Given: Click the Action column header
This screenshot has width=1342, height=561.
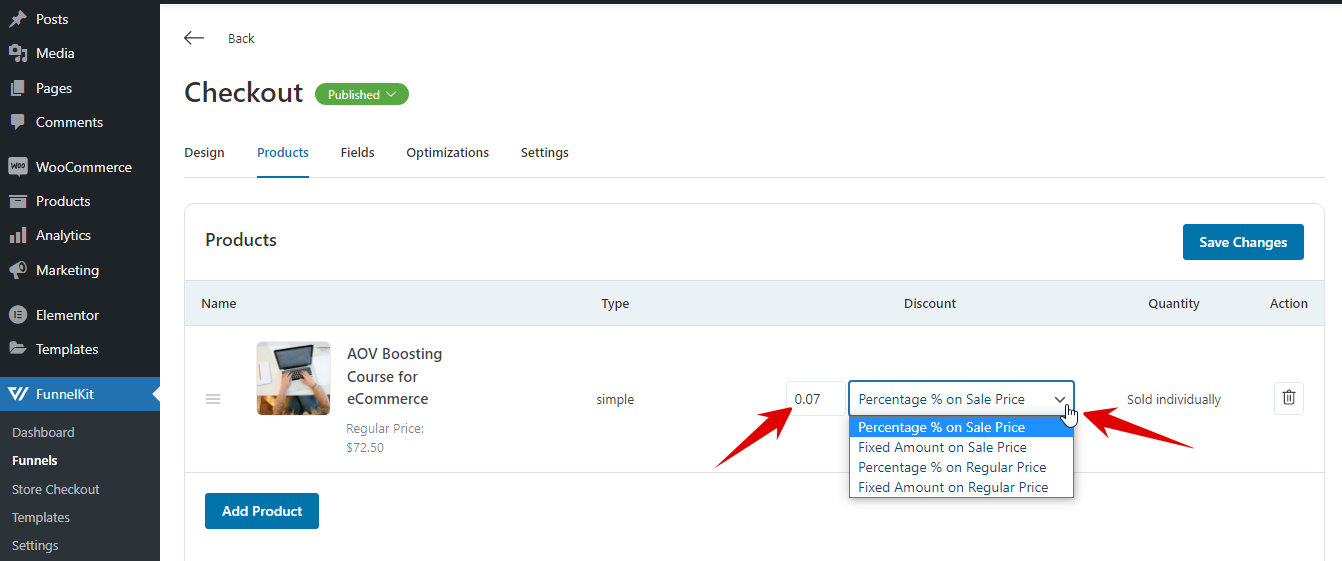Looking at the screenshot, I should pos(1289,303).
